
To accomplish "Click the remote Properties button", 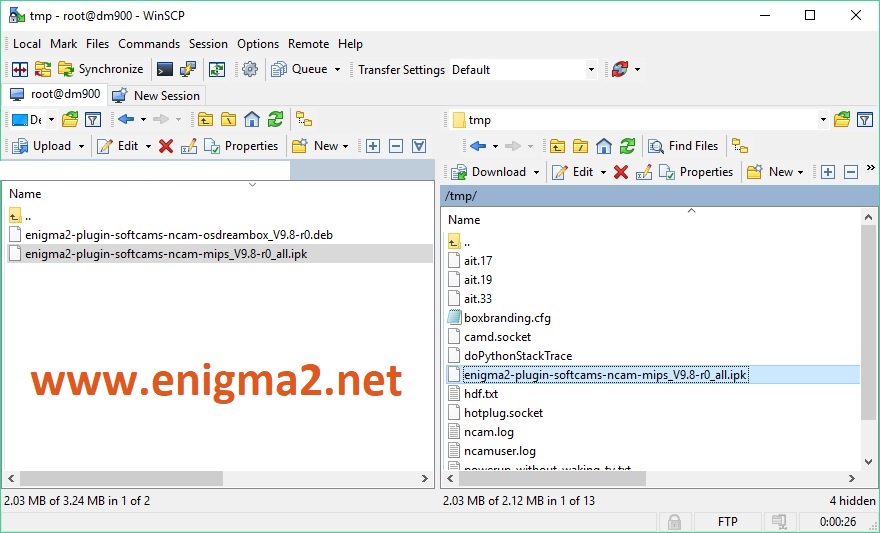I will pyautogui.click(x=696, y=172).
